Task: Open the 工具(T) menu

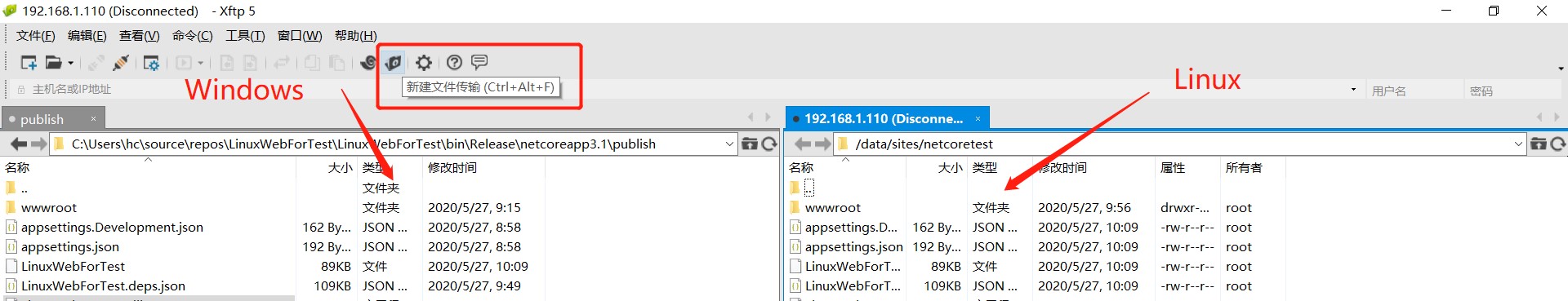Action: click(x=246, y=36)
